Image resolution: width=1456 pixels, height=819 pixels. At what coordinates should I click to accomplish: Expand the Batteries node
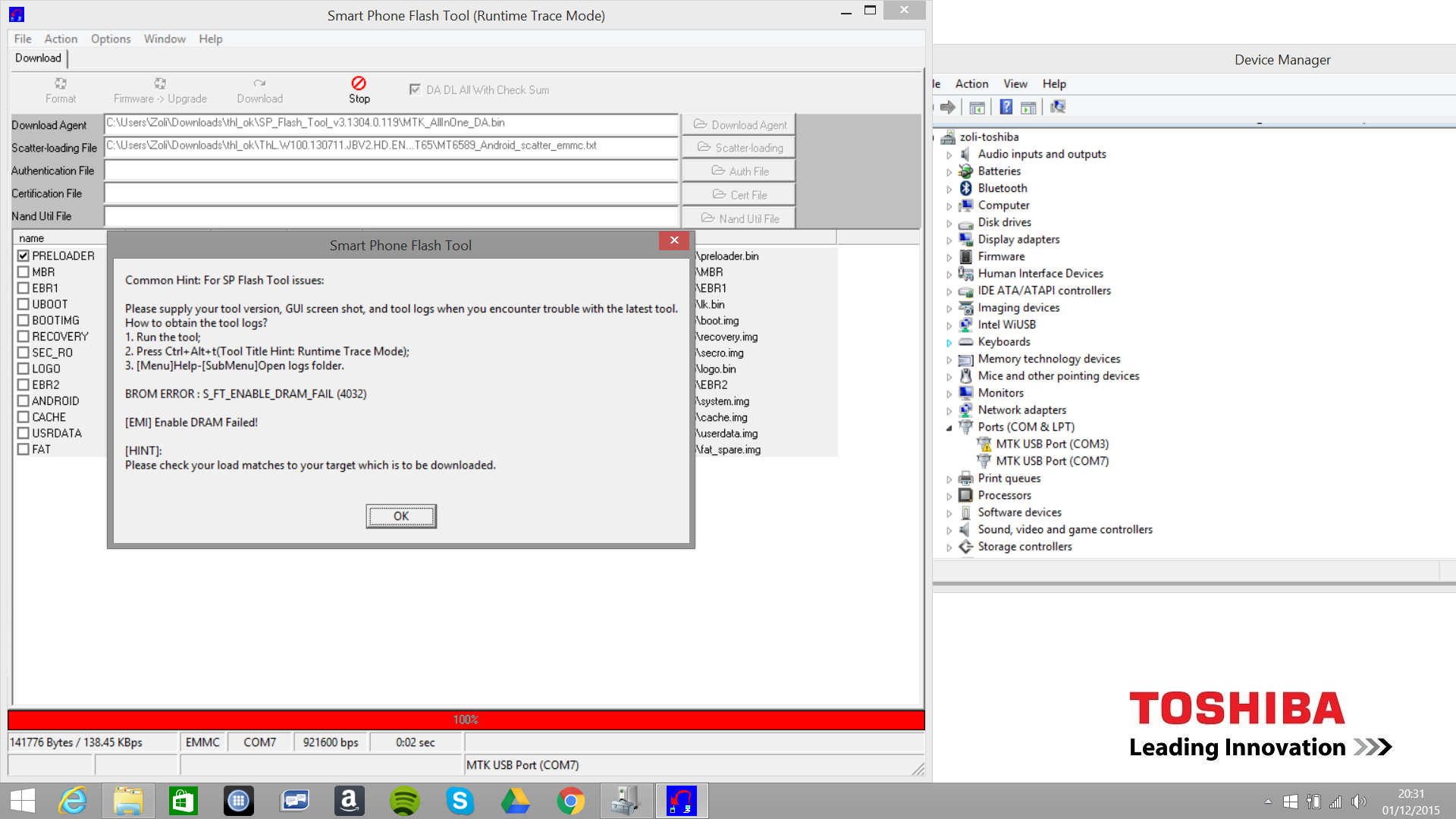point(949,171)
